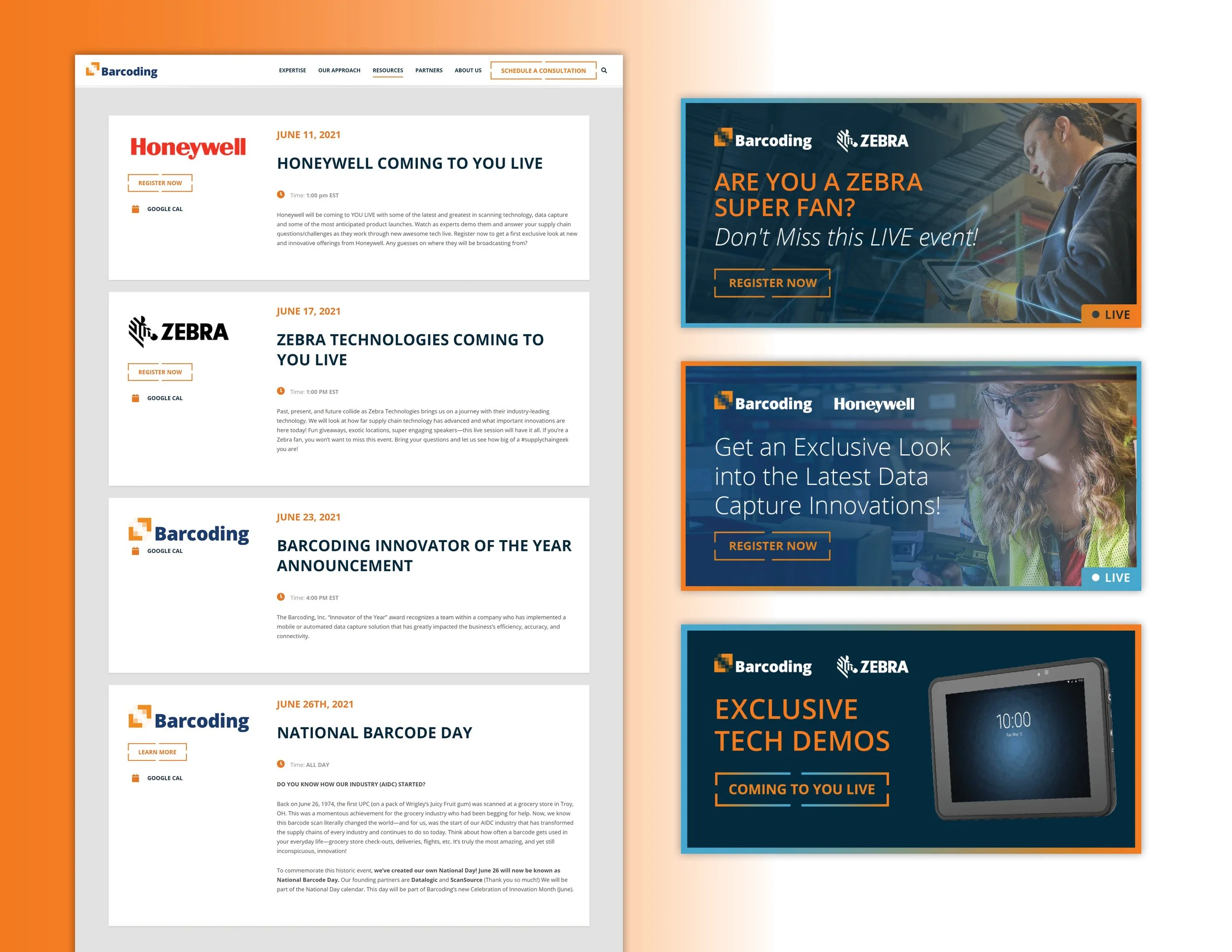Viewport: 1232px width, 952px height.
Task: Click the Barcoding logo in the June 23 card
Action: tap(188, 531)
